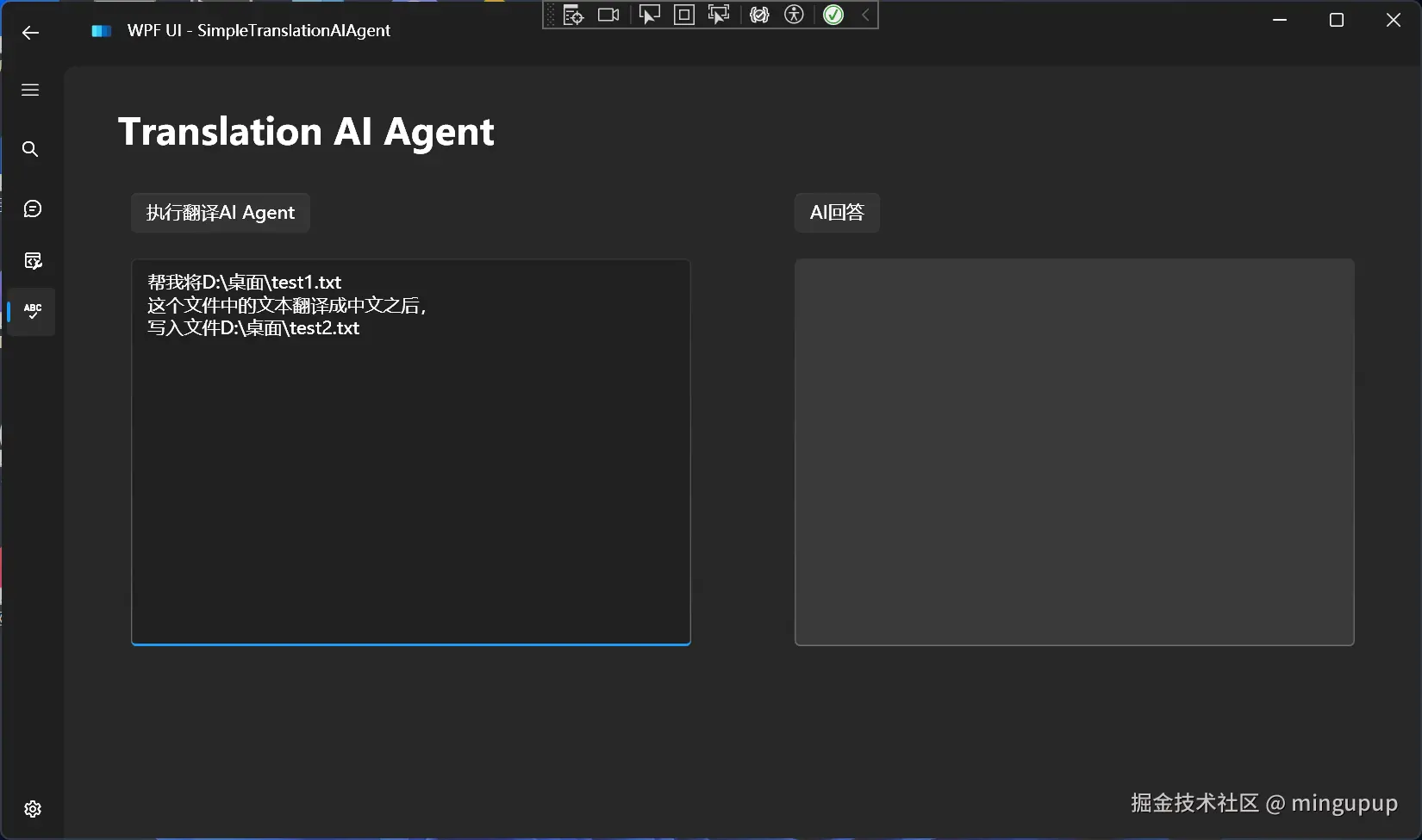Open the search page in the sidebar
Viewport: 1422px width, 840px height.
30,149
